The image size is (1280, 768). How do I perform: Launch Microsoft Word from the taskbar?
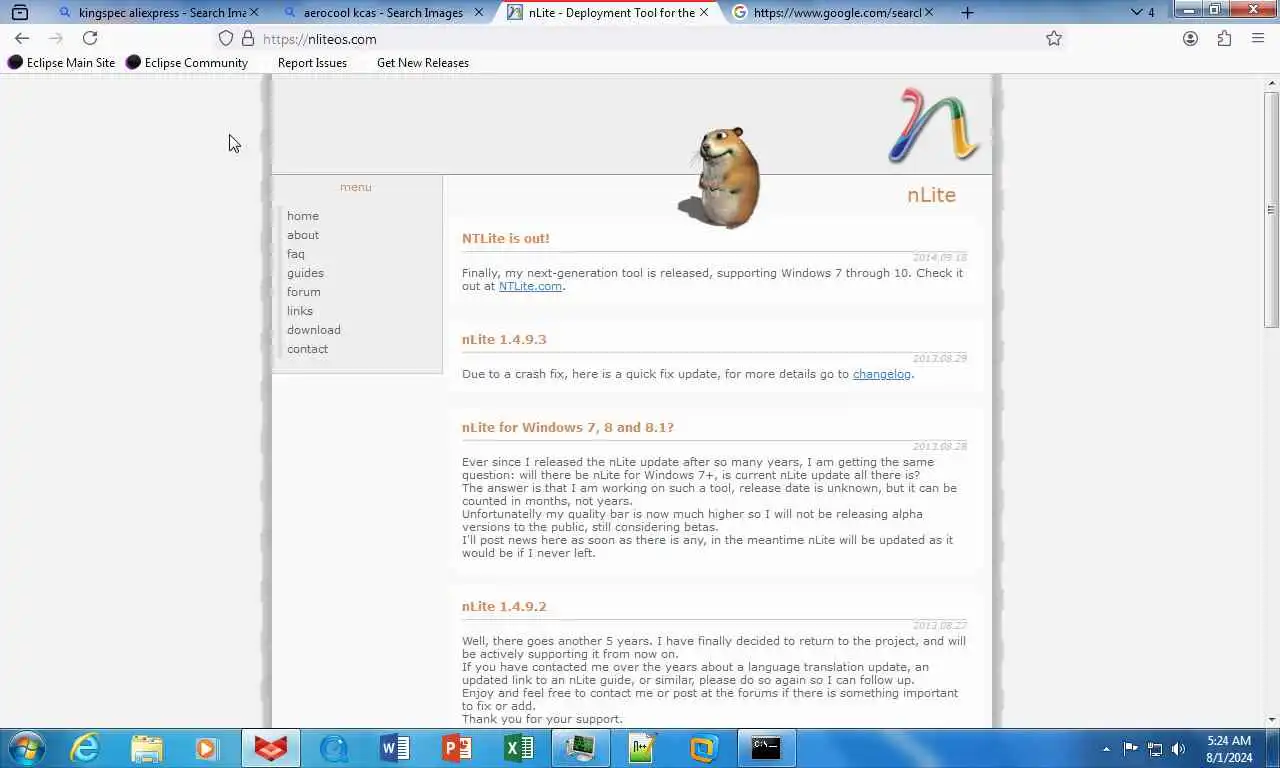[395, 748]
